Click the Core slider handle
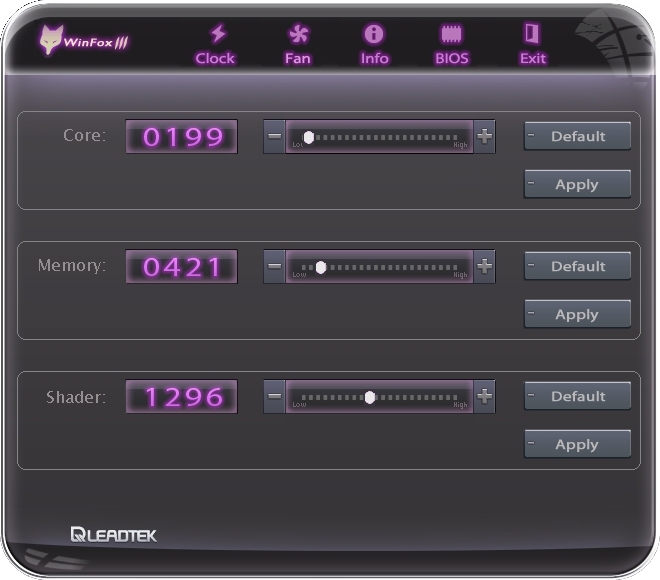 tap(309, 137)
